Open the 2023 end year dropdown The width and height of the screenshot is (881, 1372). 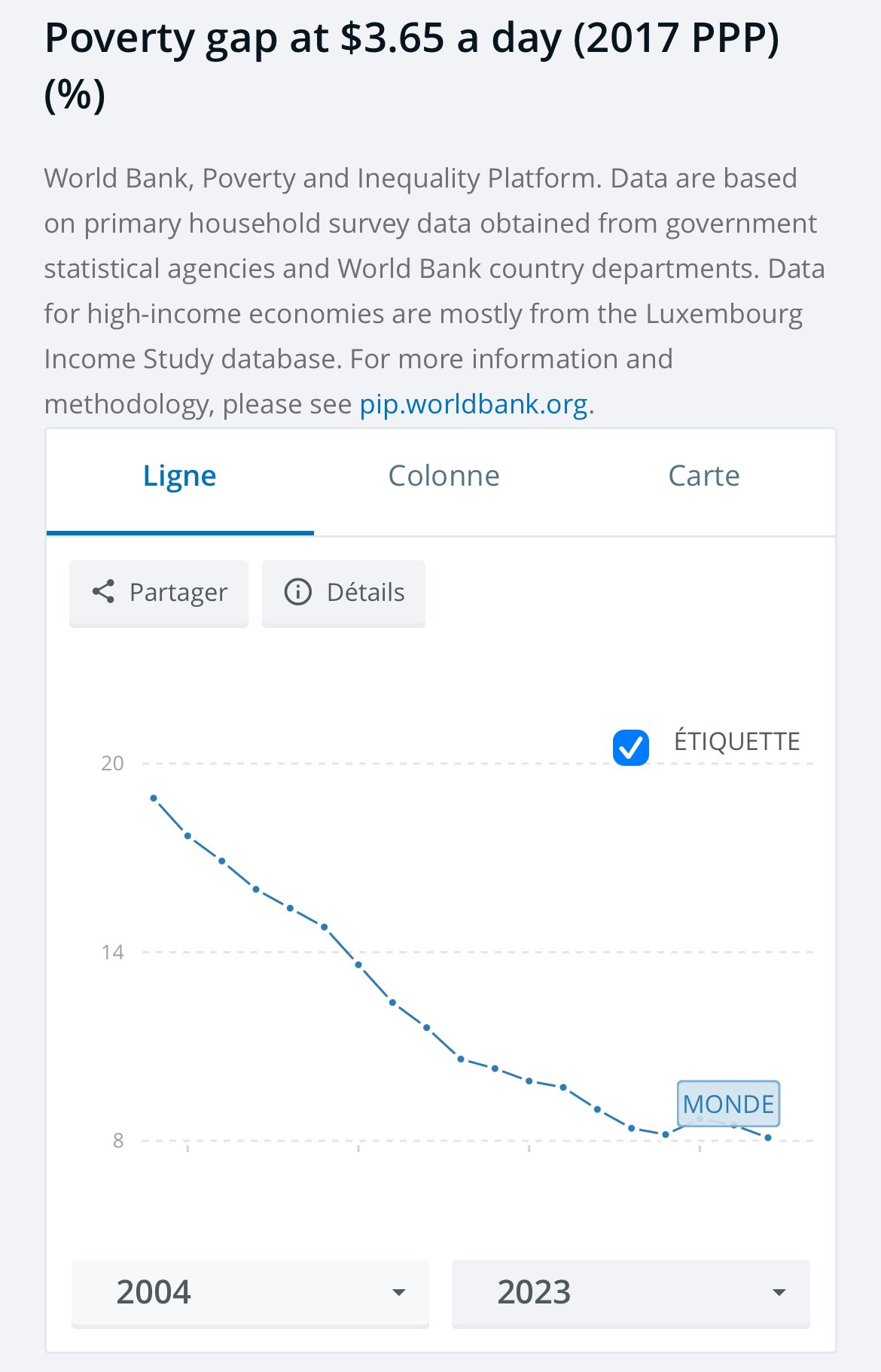click(630, 1292)
